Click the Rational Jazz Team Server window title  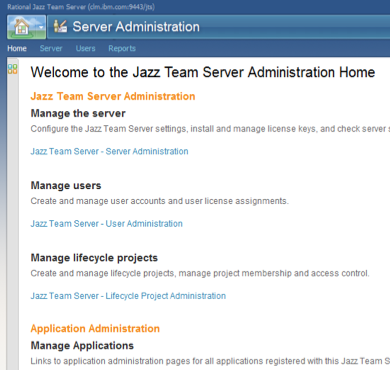coord(81,7)
